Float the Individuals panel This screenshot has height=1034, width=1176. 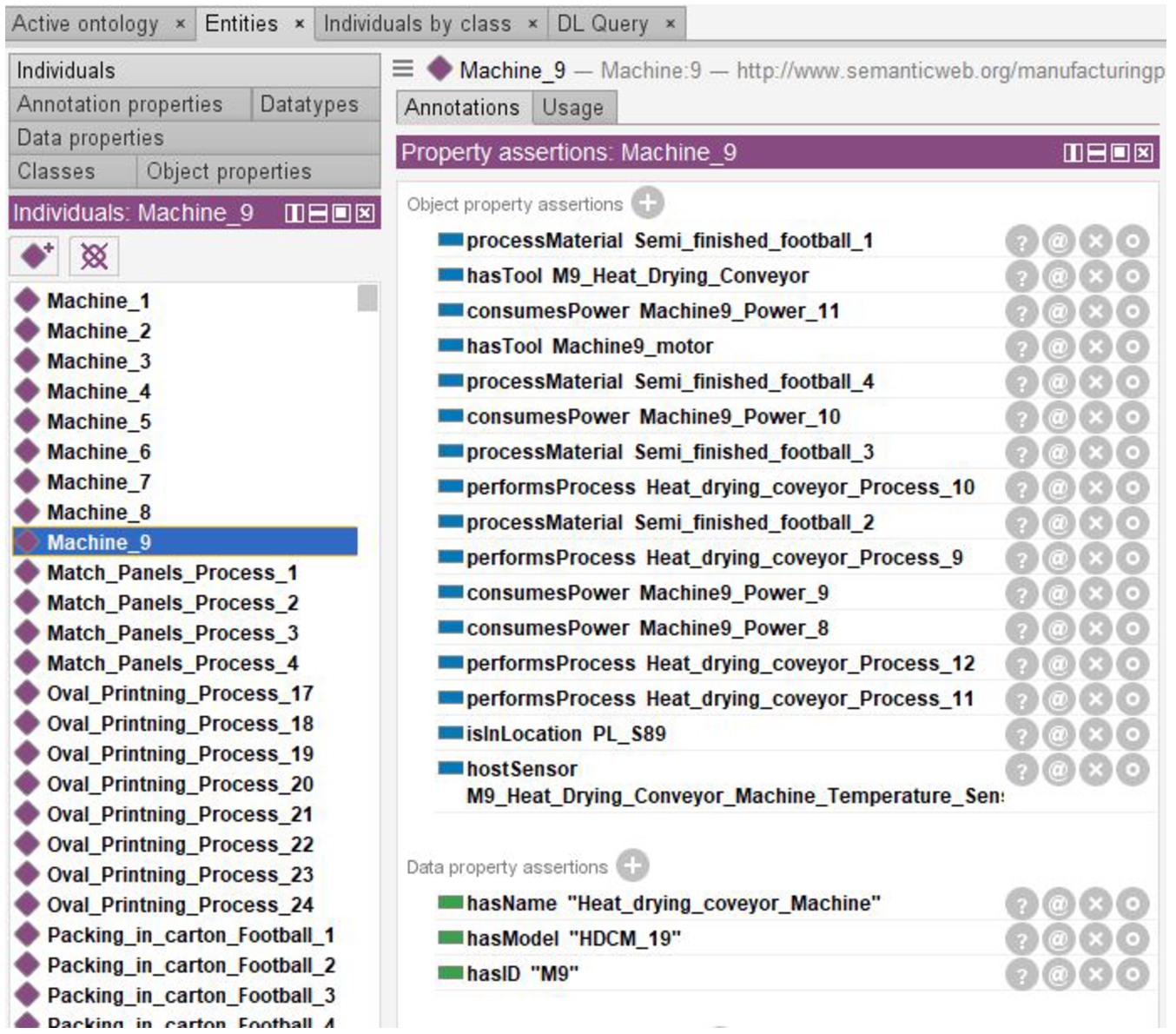click(x=341, y=213)
